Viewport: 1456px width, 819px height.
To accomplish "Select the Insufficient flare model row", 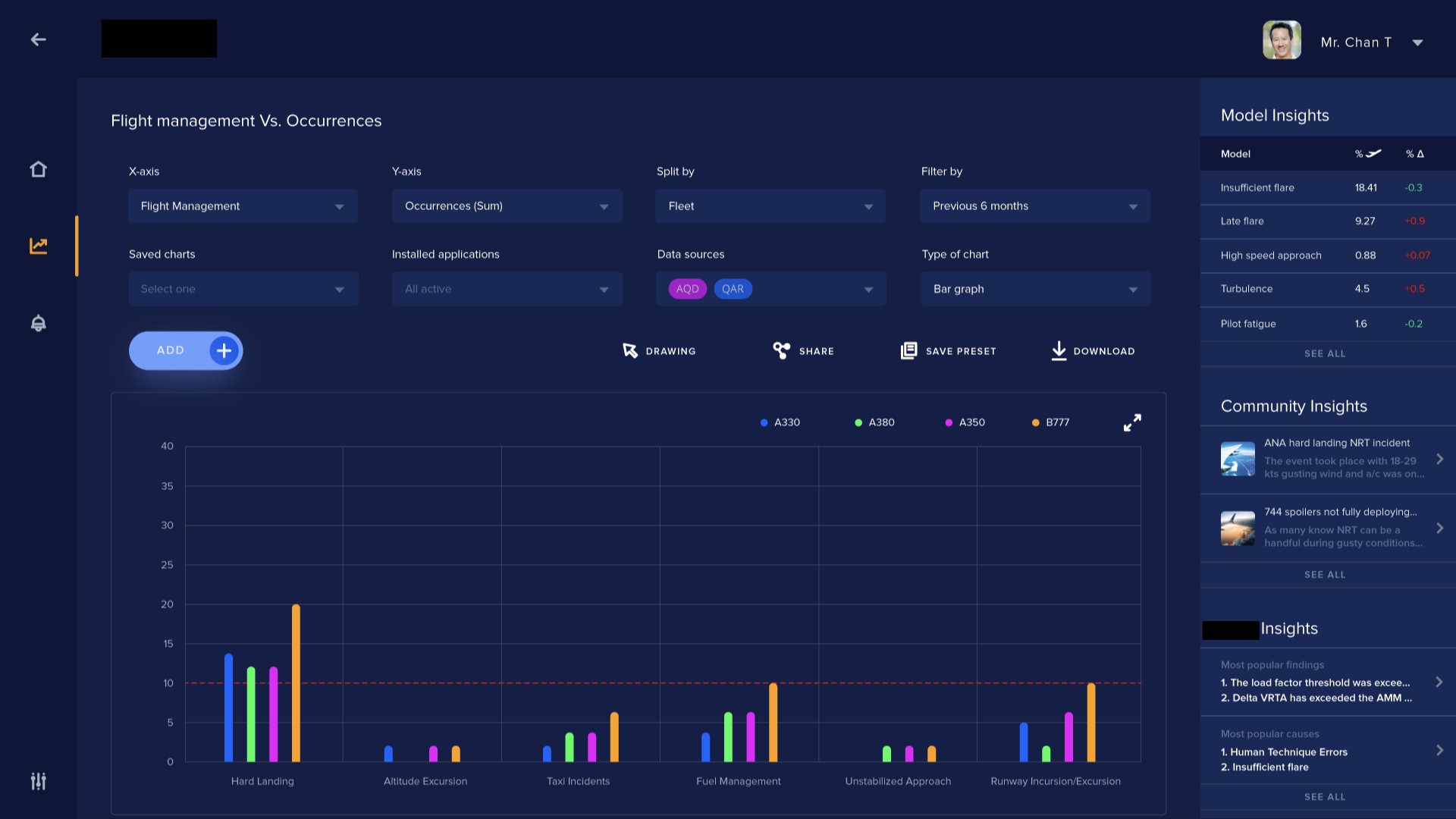I will 1328,188.
